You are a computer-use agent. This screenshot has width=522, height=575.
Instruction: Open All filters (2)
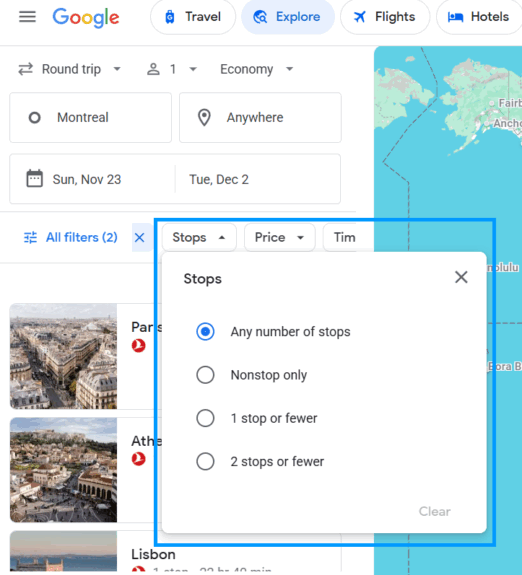[x=70, y=238]
